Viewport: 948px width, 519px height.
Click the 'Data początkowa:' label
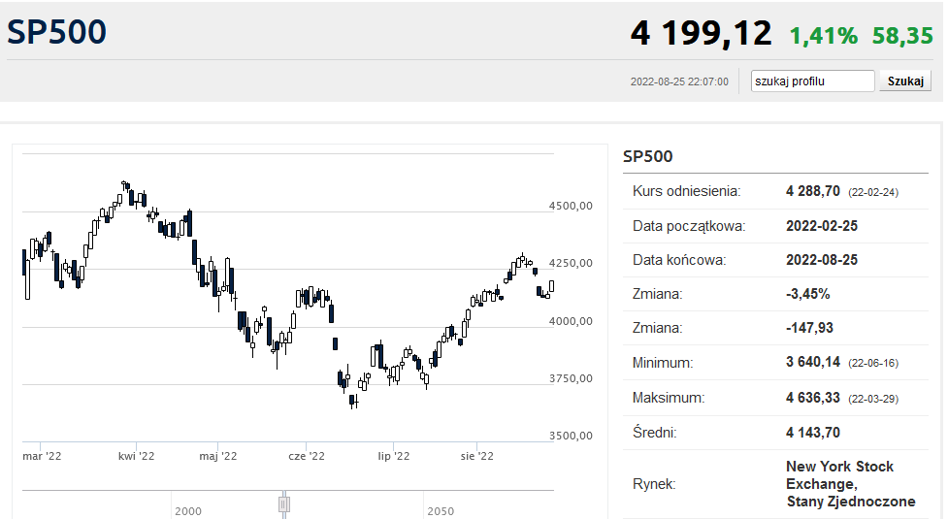[689, 226]
